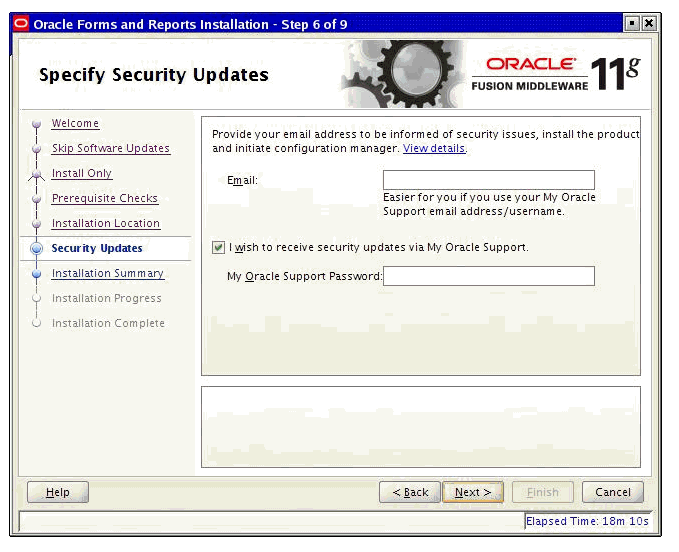
Task: Close the installer window
Action: (x=649, y=23)
